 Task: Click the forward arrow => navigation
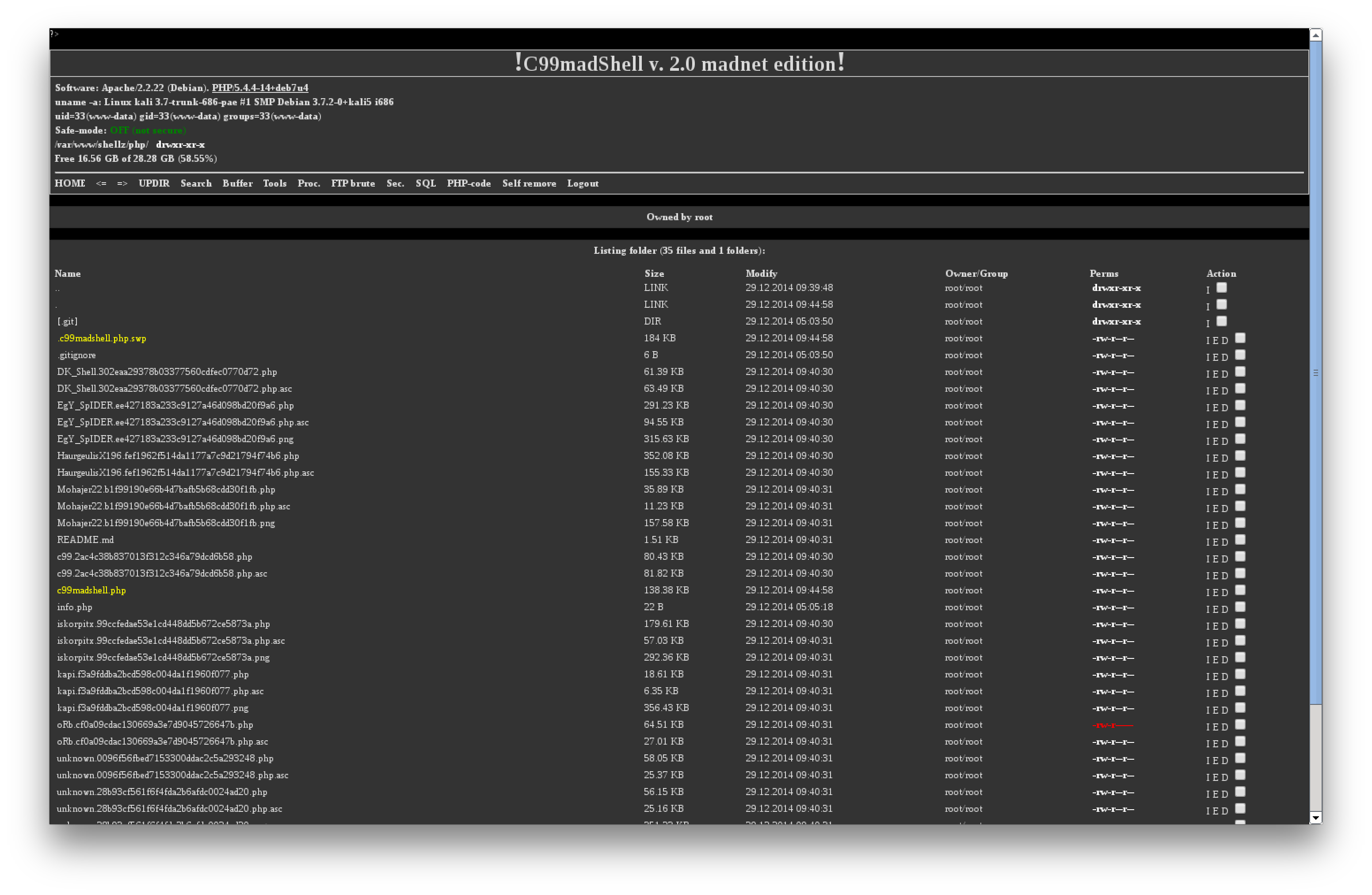[122, 184]
